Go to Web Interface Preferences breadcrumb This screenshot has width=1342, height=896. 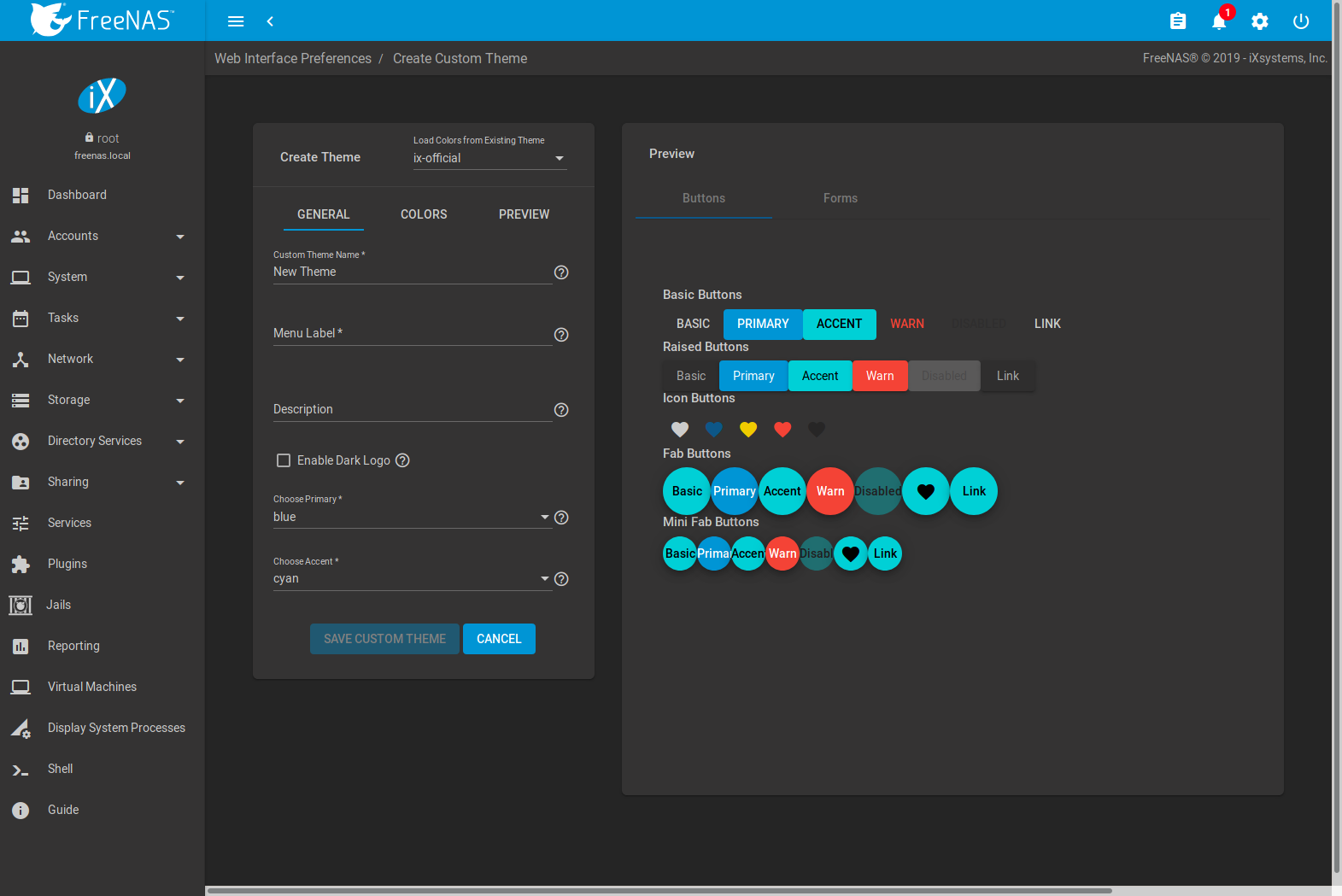[x=293, y=58]
